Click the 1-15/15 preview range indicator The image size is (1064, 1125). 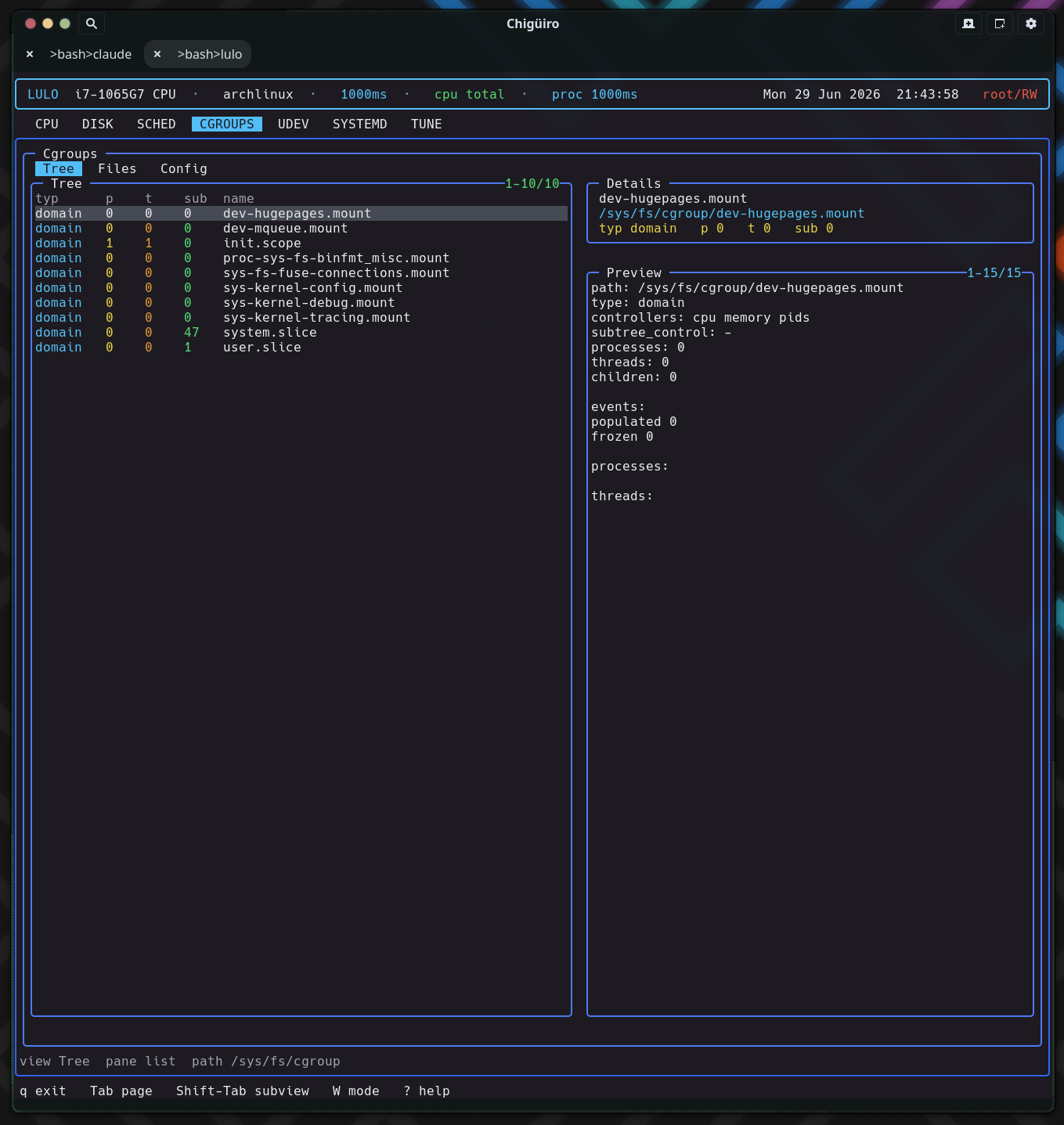tap(994, 272)
